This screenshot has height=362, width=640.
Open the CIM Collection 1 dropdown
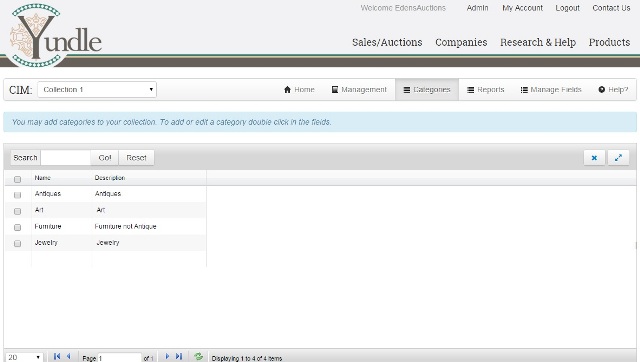pyautogui.click(x=97, y=89)
